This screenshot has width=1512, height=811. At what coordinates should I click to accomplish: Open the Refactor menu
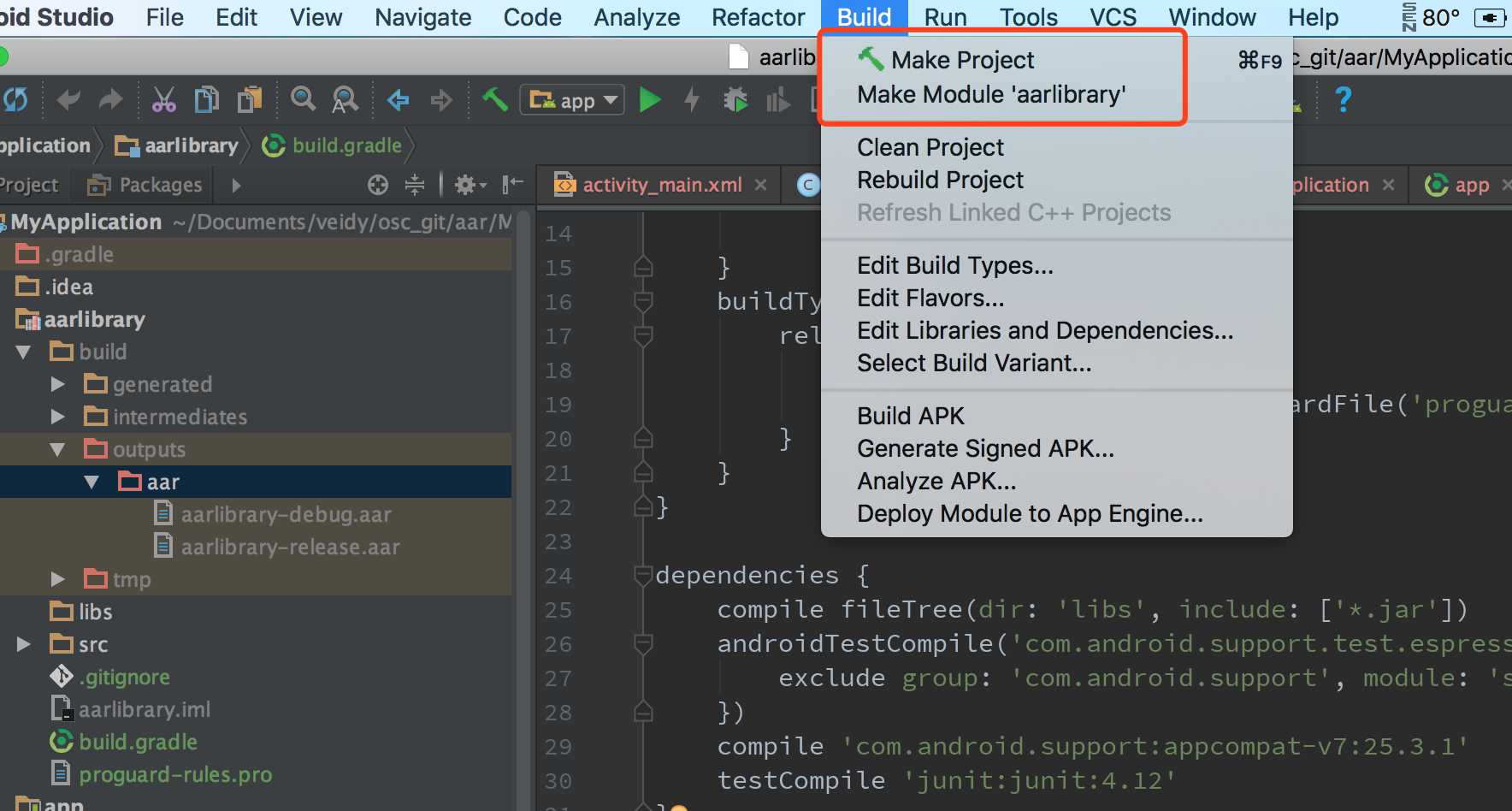pyautogui.click(x=759, y=17)
